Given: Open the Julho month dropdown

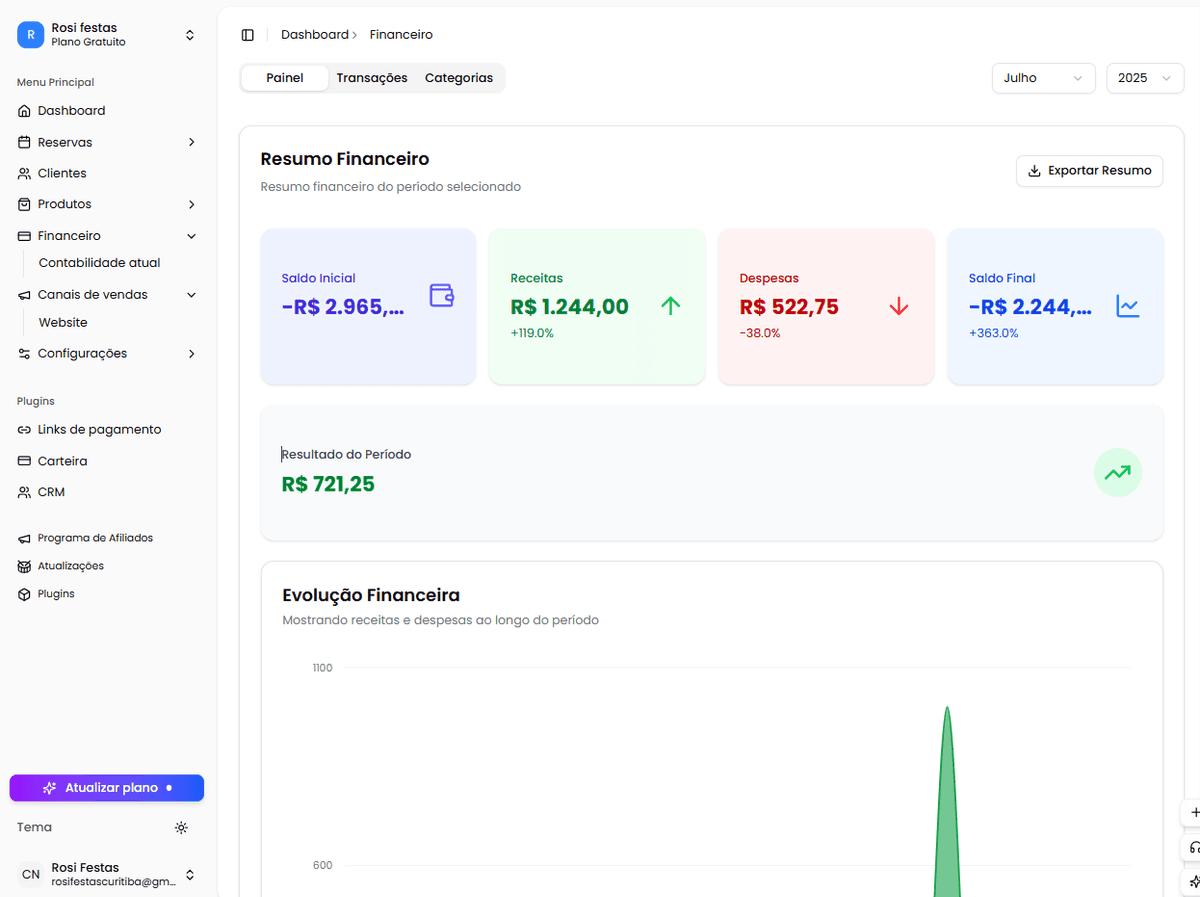Looking at the screenshot, I should (x=1043, y=78).
